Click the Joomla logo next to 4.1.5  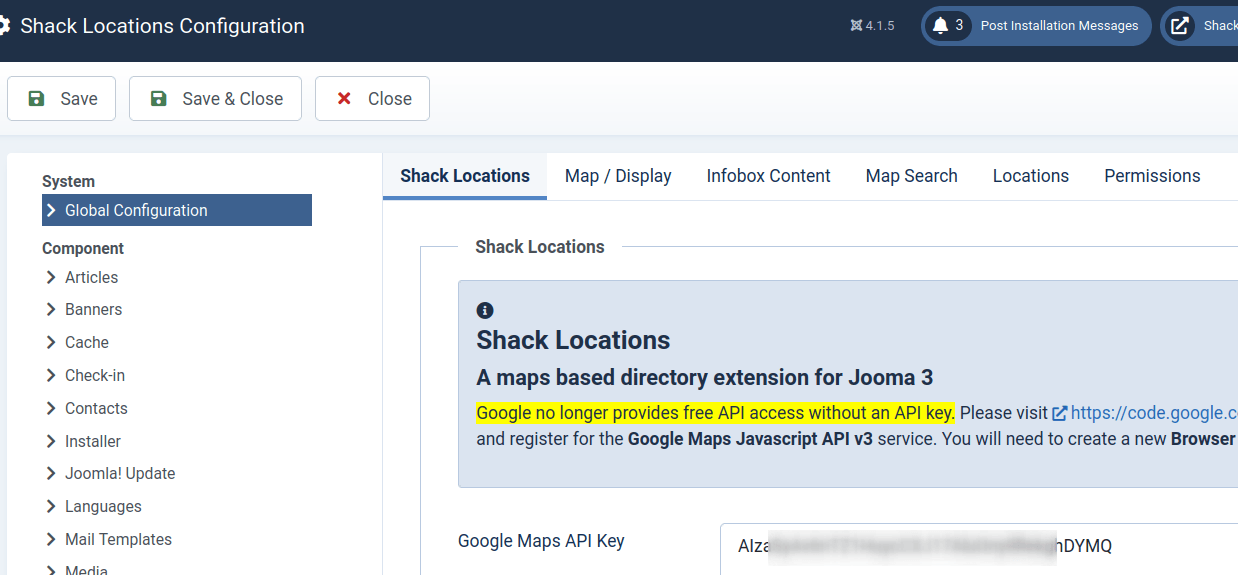856,26
